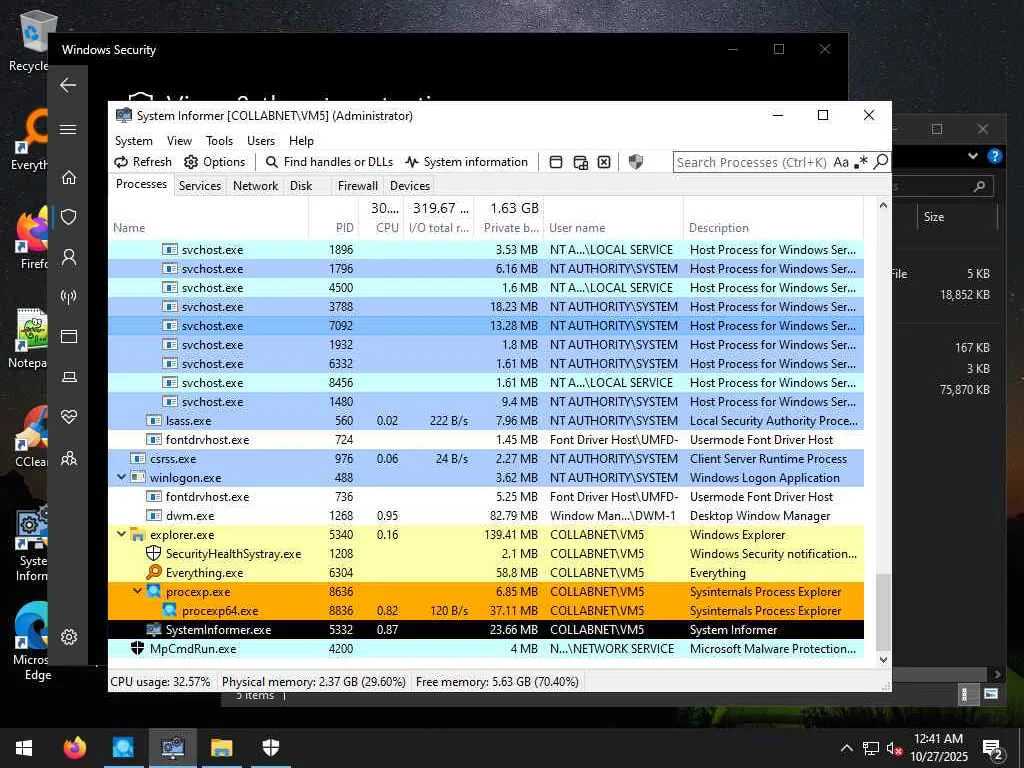The height and width of the screenshot is (768, 1024).
Task: Expand the File Explorer ribbon chevron
Action: (x=973, y=156)
